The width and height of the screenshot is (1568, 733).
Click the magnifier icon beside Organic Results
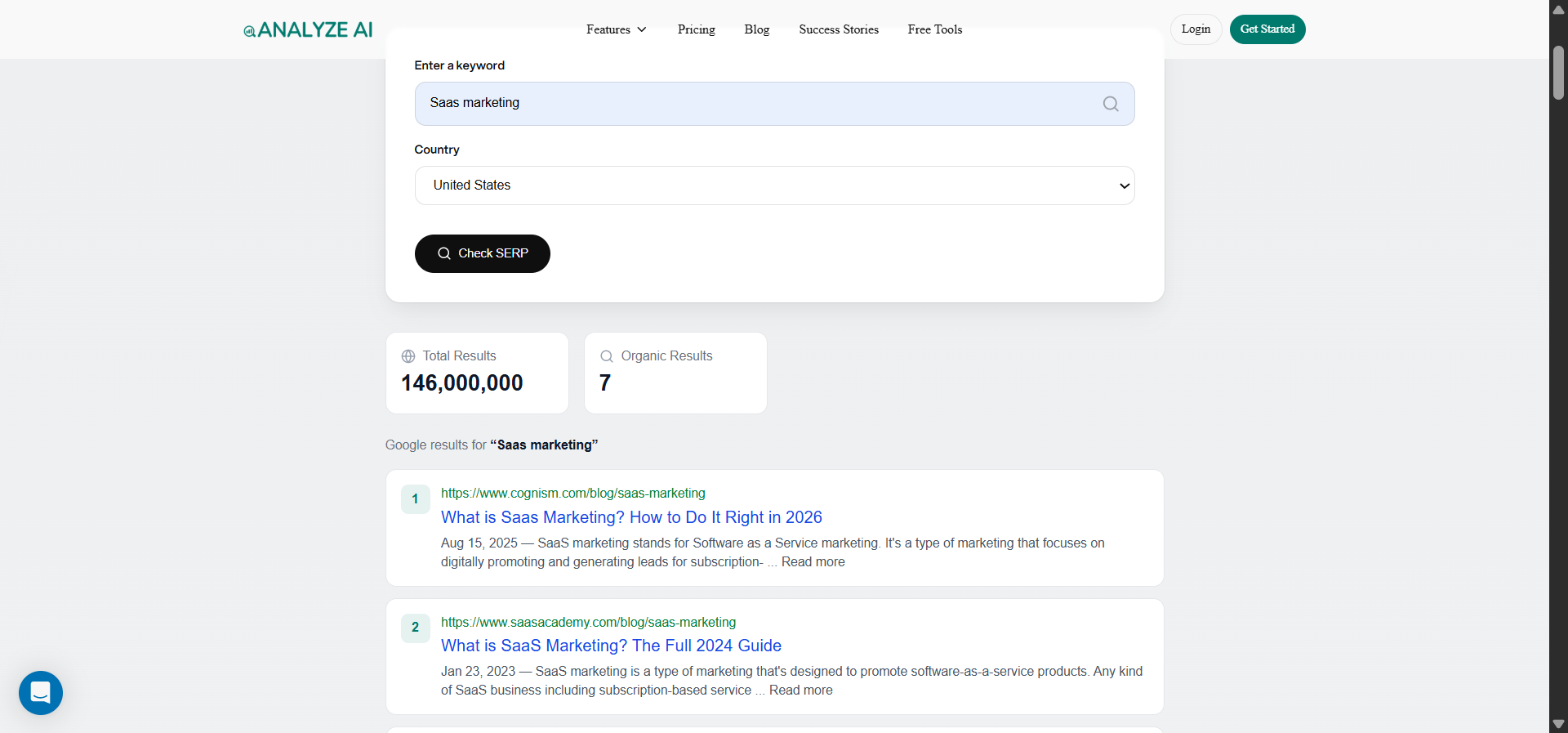coord(607,356)
